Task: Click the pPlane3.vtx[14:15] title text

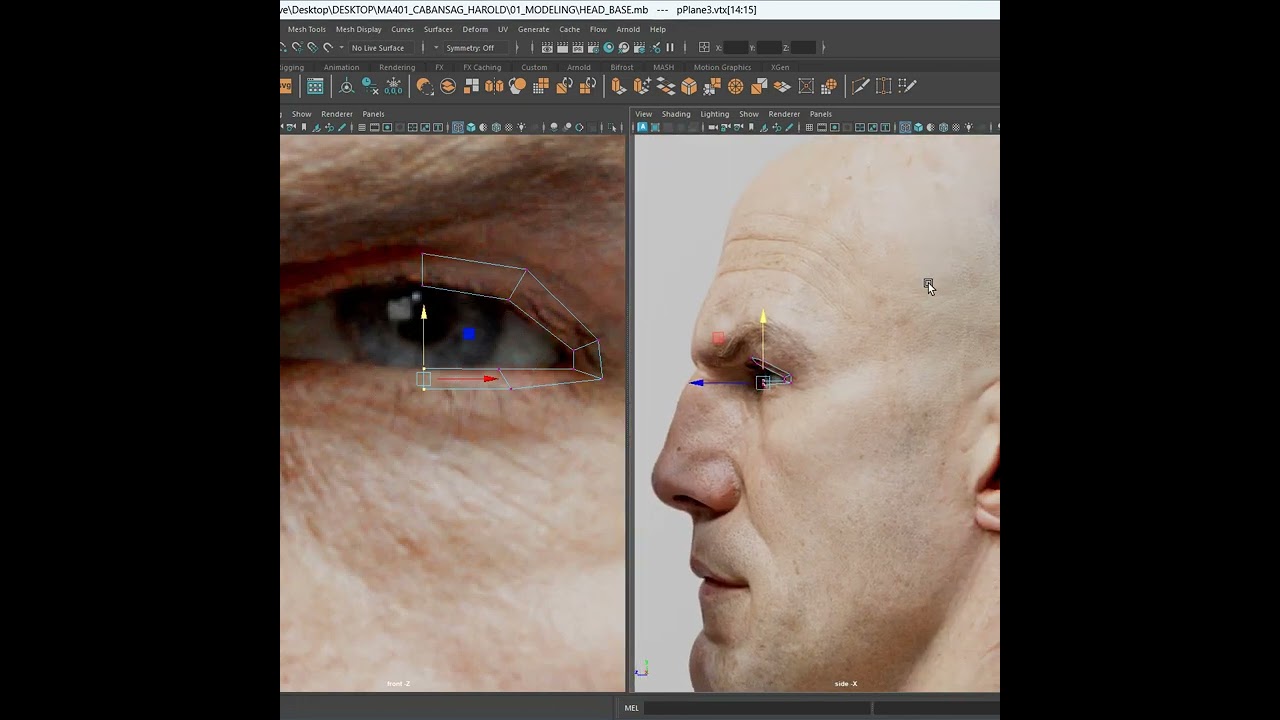Action: pyautogui.click(x=716, y=10)
